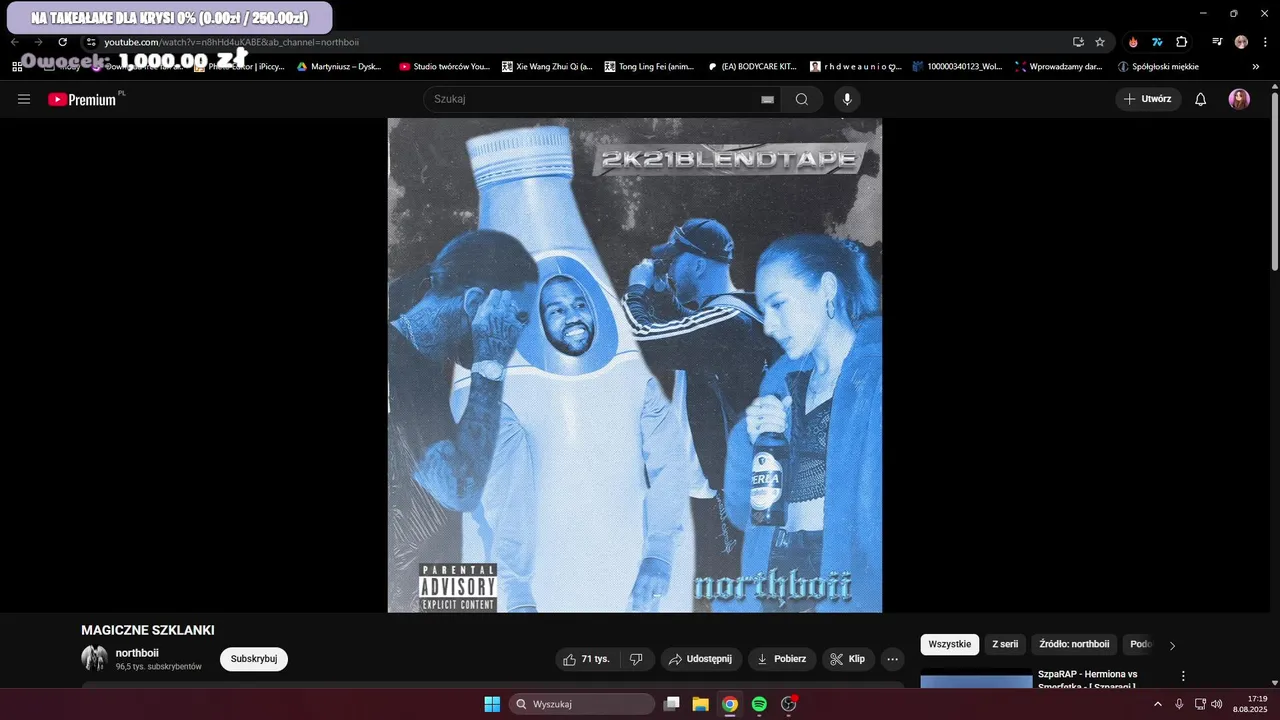Open northboii channel avatar
Screen dimensions: 1280x720
point(95,658)
